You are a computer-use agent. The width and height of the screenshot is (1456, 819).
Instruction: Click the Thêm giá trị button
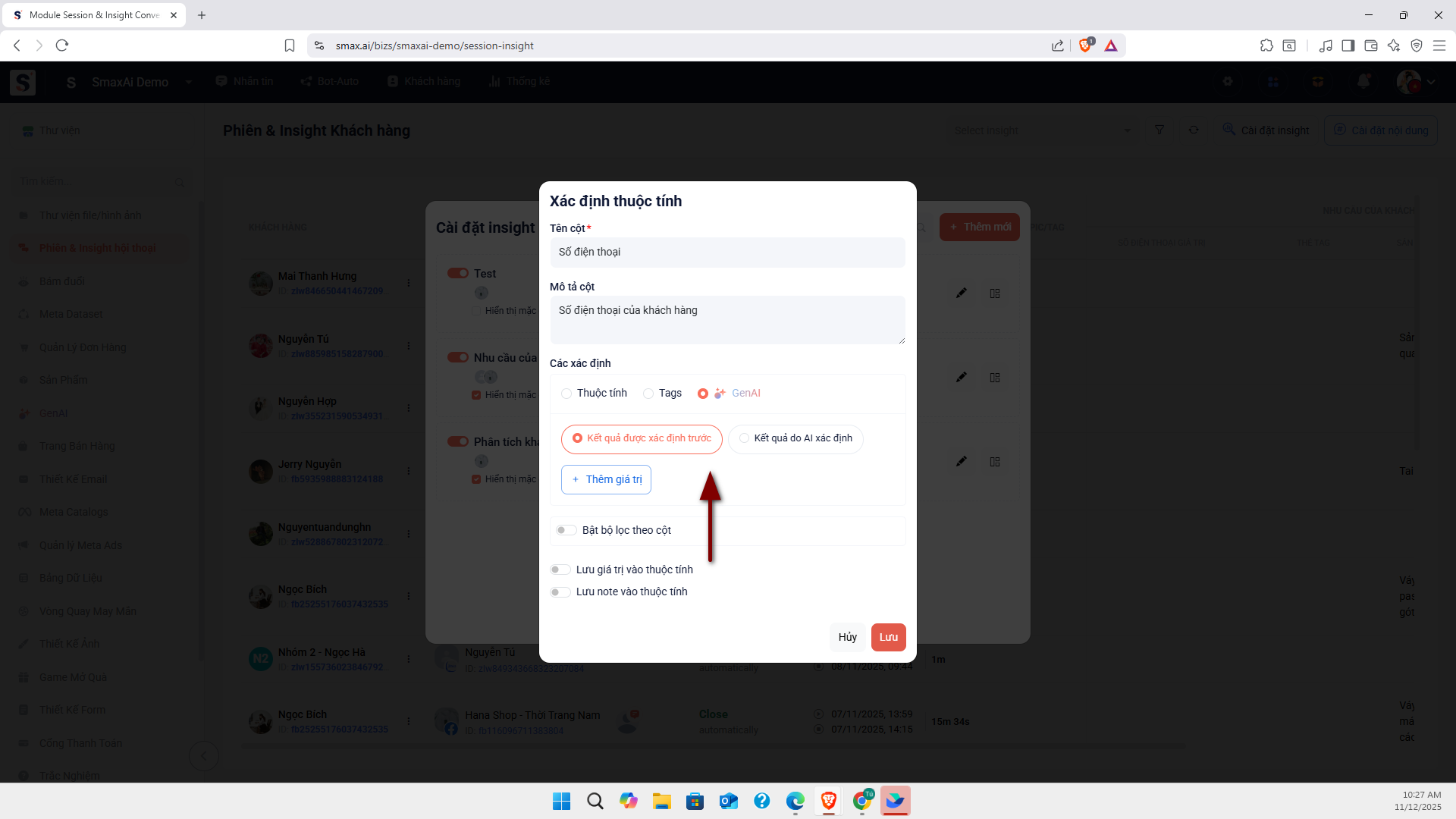(x=606, y=479)
